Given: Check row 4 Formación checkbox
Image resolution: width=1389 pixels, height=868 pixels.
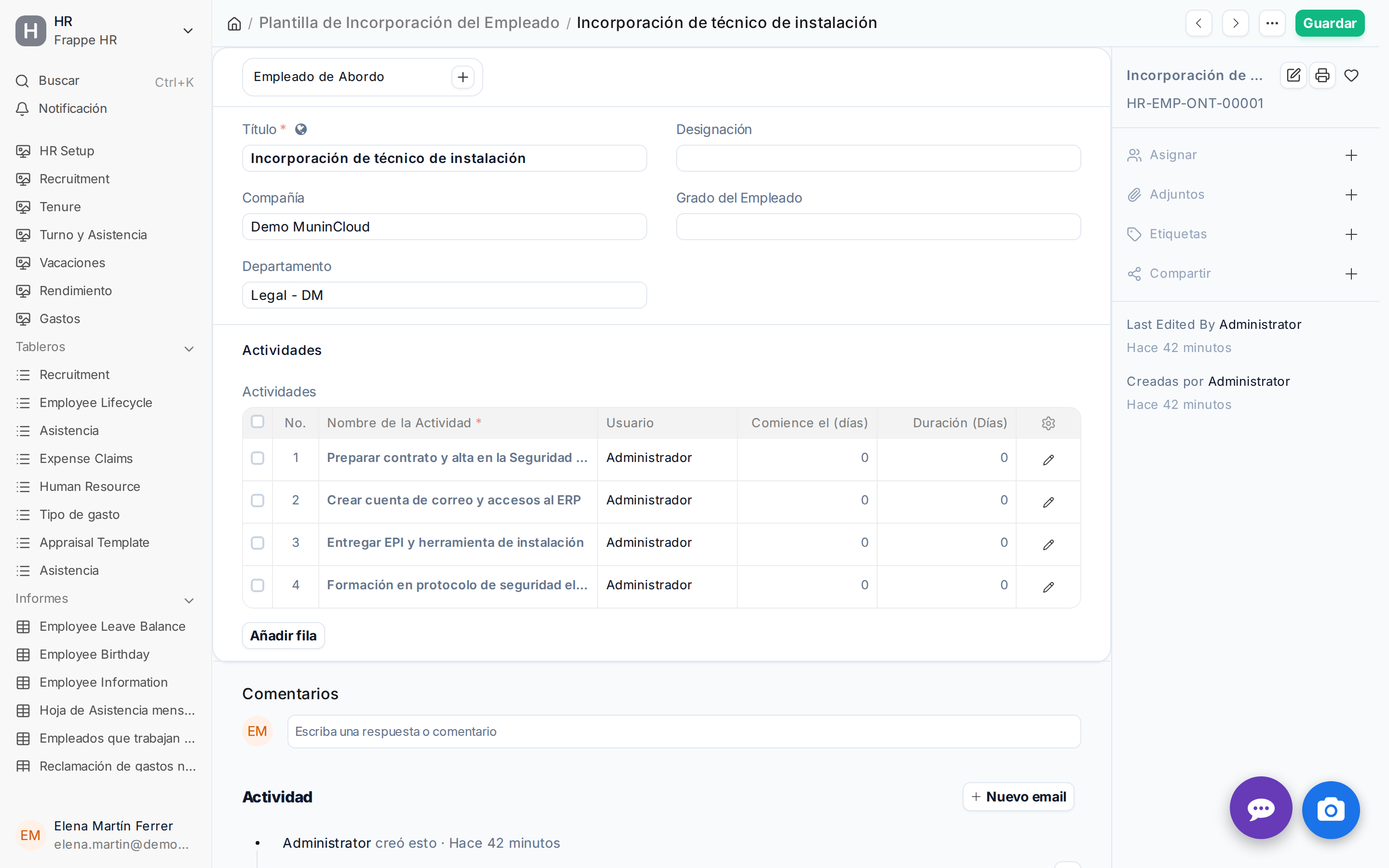Looking at the screenshot, I should 258,585.
